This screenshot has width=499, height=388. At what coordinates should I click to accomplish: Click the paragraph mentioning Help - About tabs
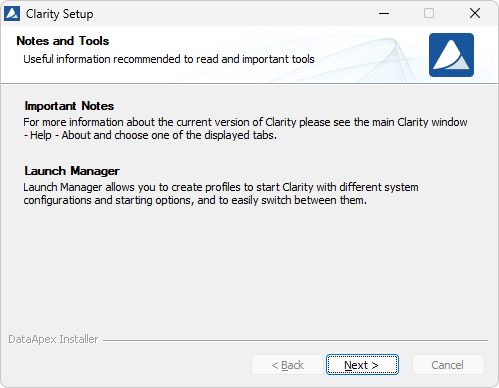(245, 129)
